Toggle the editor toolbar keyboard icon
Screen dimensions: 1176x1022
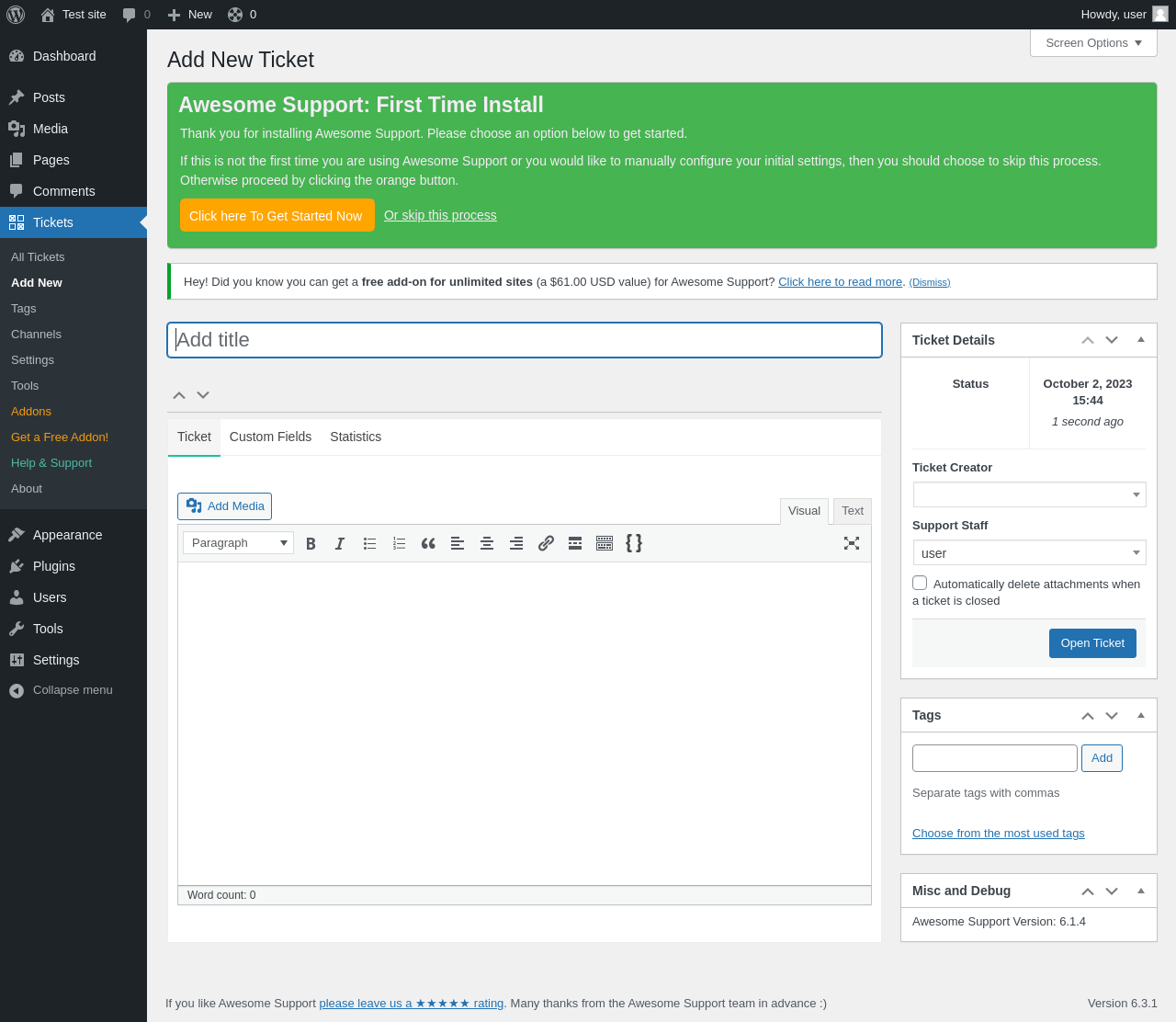coord(605,543)
